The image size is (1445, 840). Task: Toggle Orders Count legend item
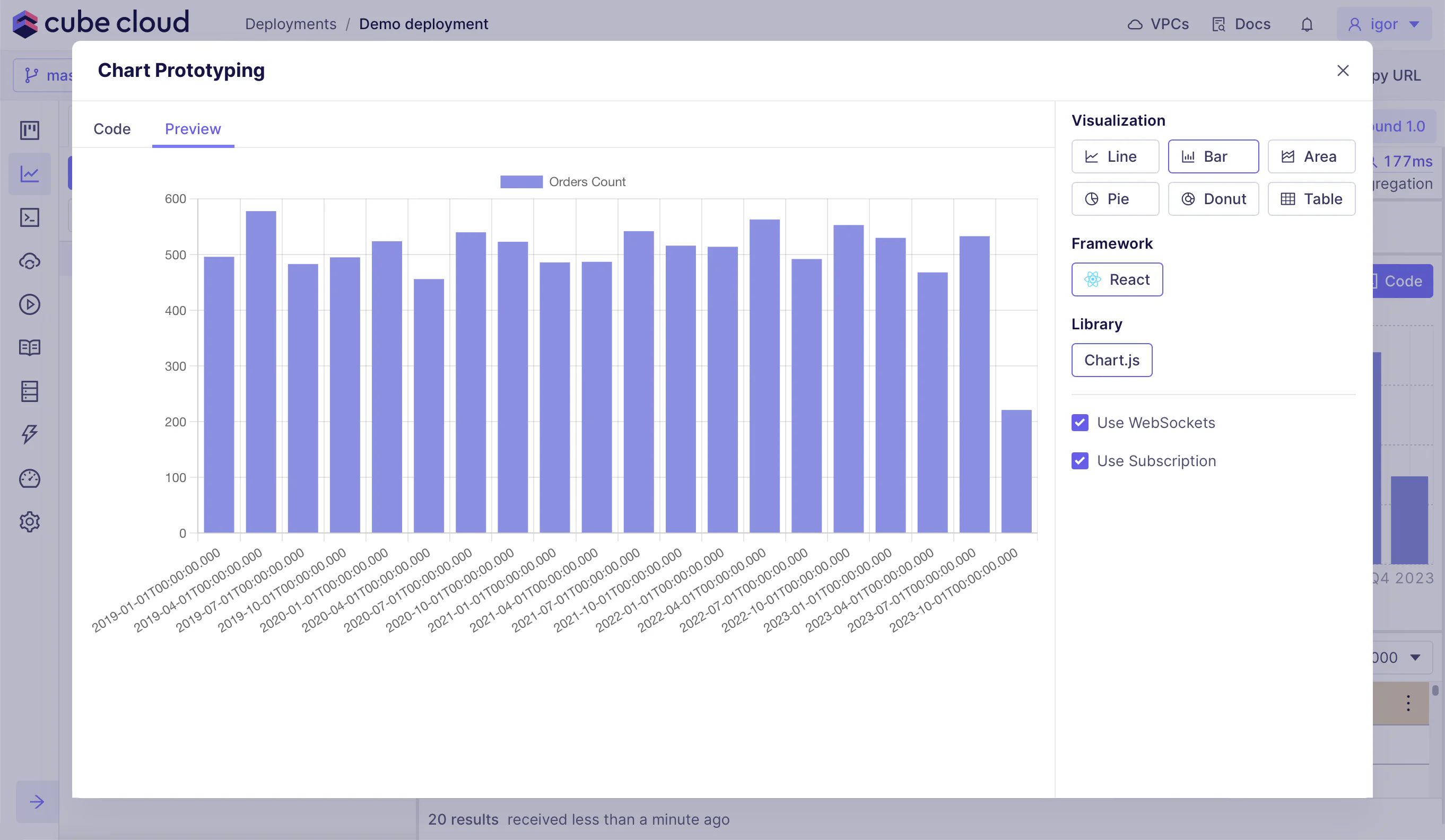coord(562,182)
